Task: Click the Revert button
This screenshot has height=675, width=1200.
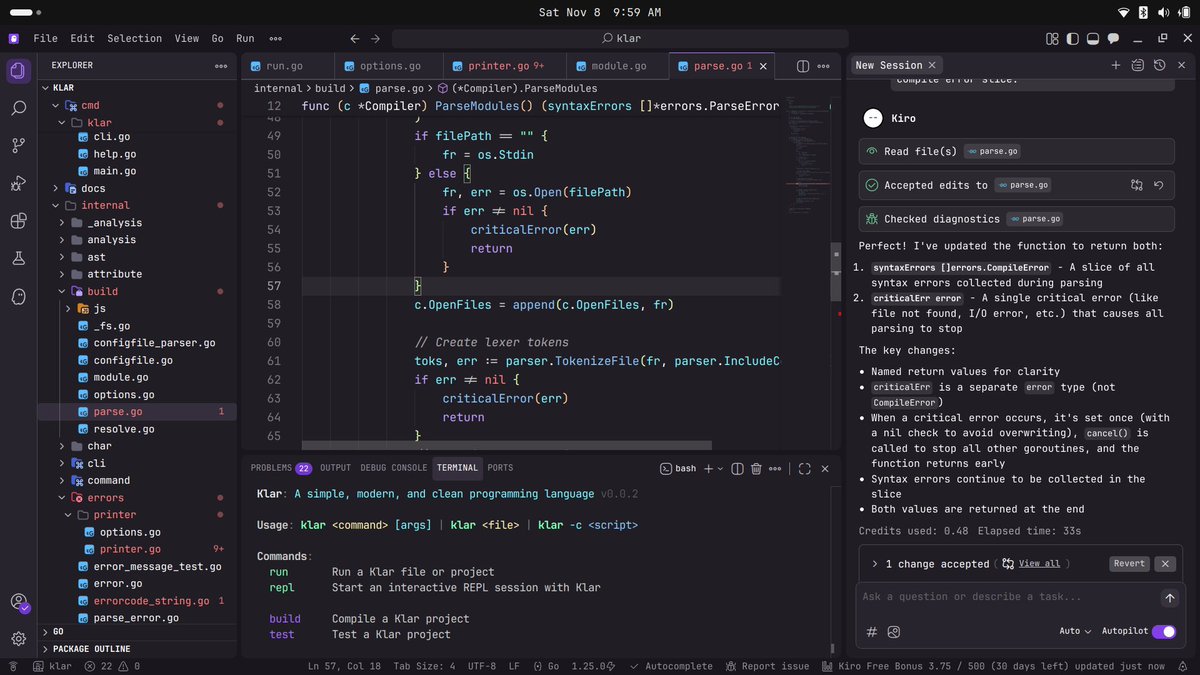Action: tap(1129, 564)
